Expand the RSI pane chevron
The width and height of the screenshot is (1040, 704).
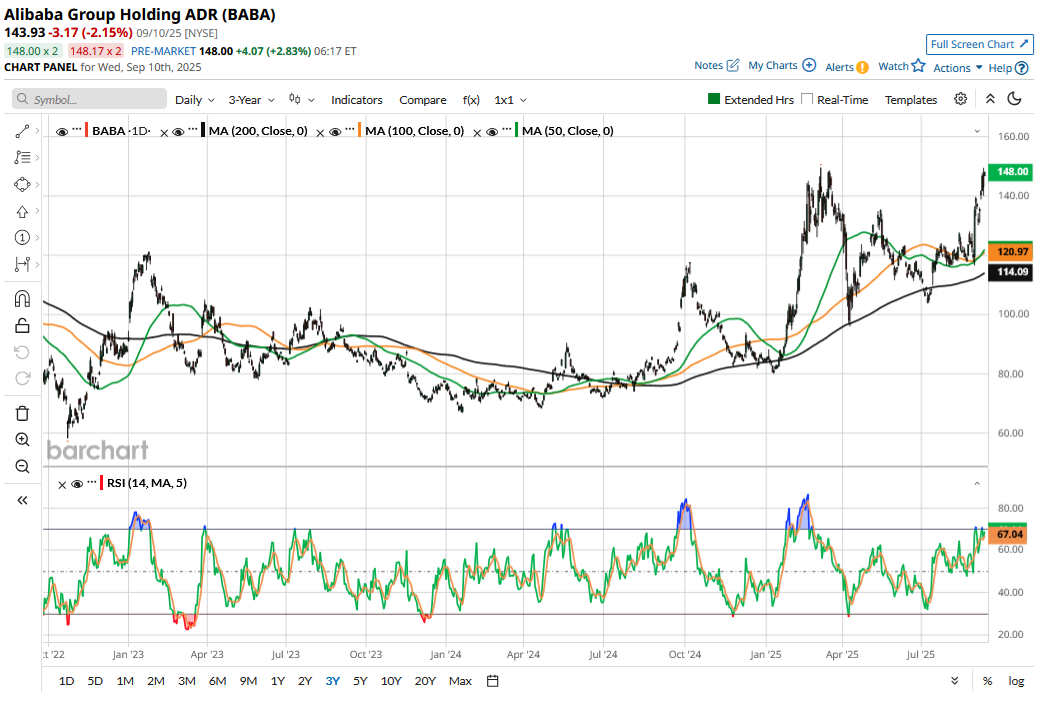click(x=977, y=483)
